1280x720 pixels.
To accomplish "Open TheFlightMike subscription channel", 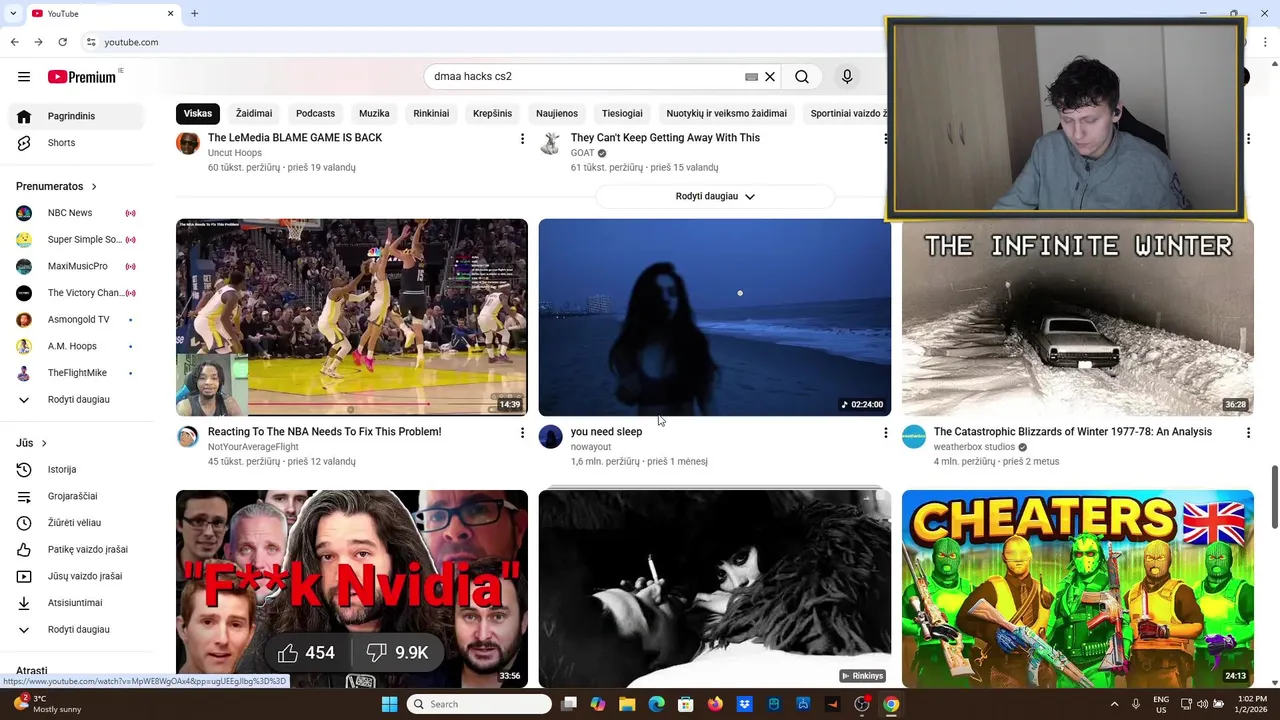I will (76, 373).
